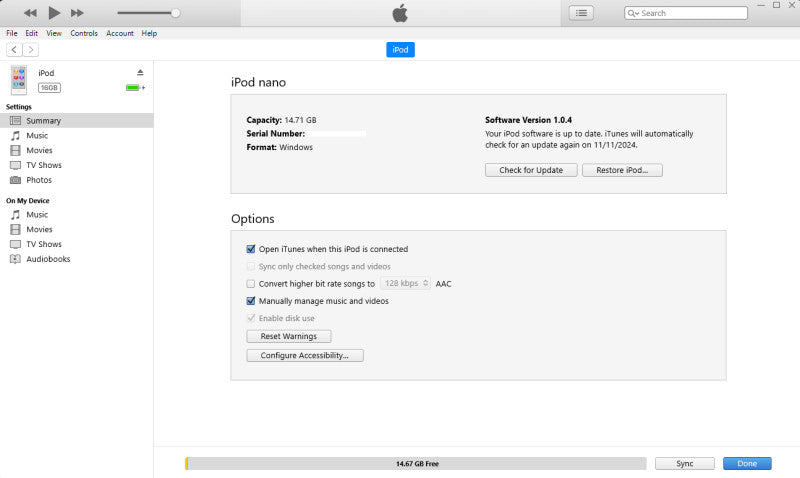Select the blue iPod tab button

(400, 49)
